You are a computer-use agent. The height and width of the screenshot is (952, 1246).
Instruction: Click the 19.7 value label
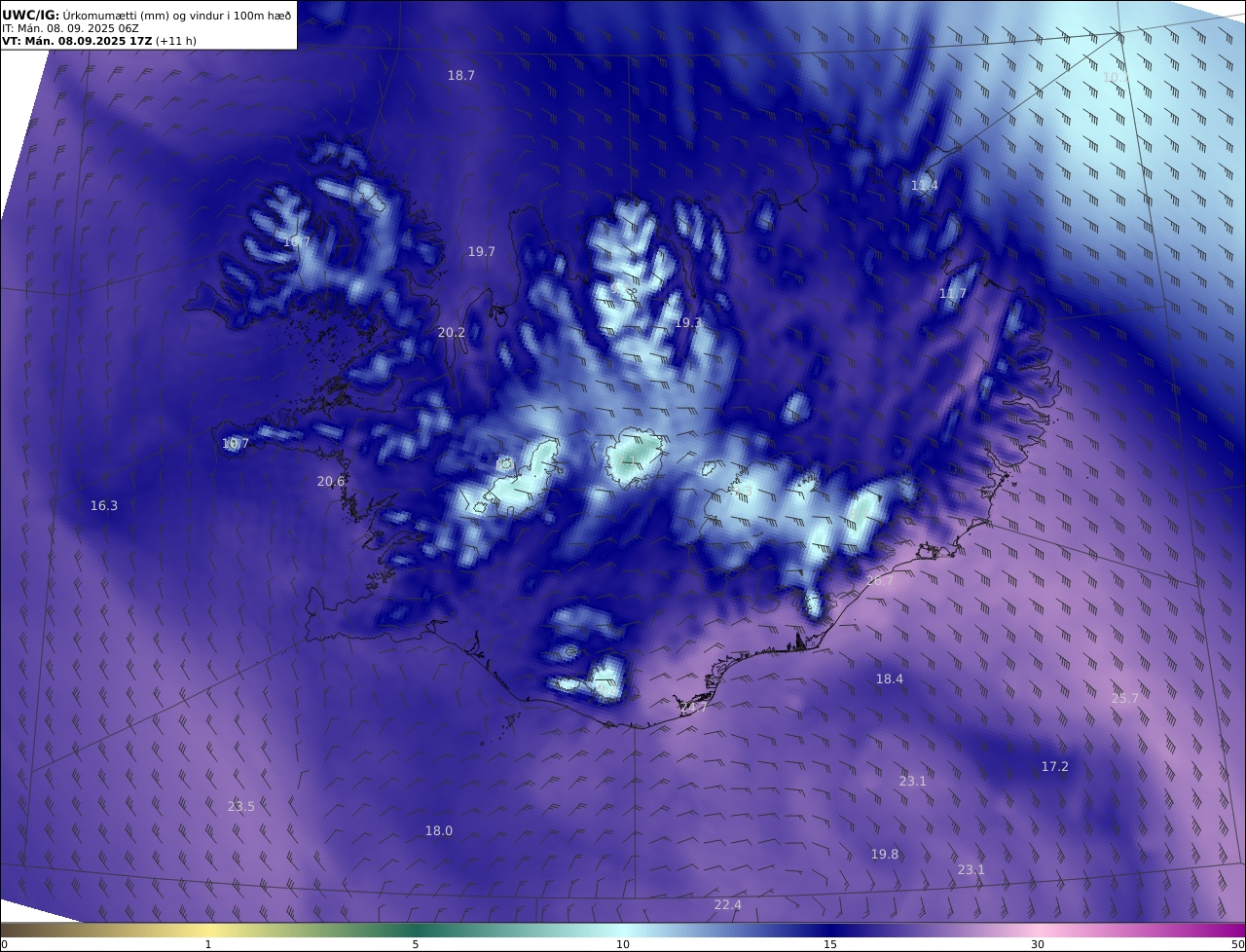[x=482, y=251]
